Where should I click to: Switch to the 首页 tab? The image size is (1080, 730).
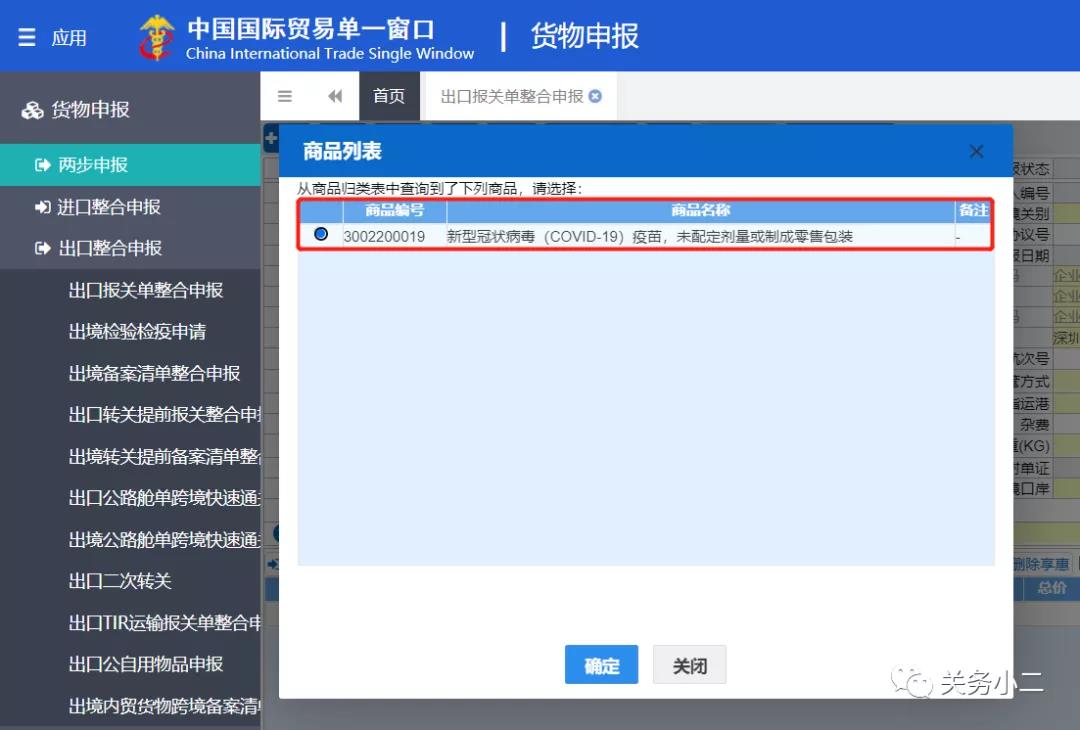click(389, 95)
